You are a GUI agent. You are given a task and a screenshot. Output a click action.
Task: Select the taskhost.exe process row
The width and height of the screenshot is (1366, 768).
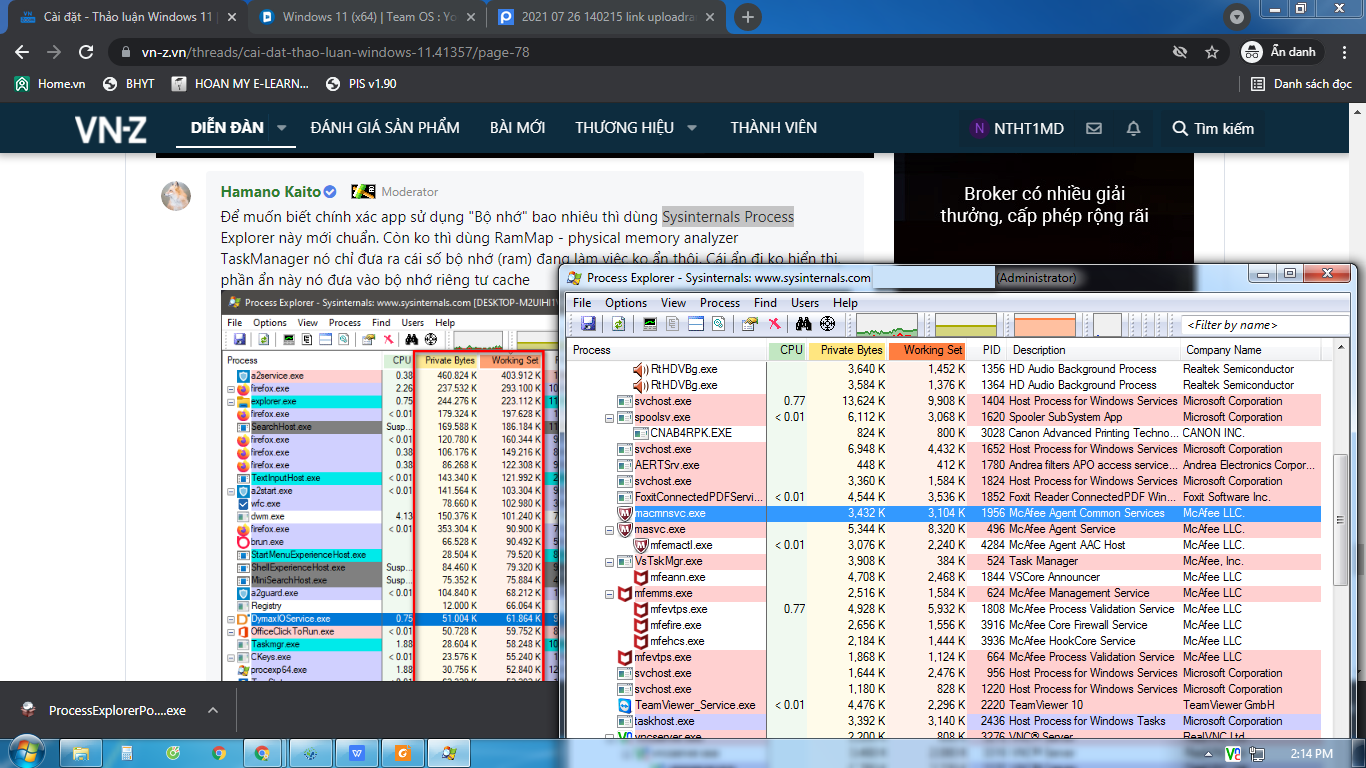coord(944,721)
